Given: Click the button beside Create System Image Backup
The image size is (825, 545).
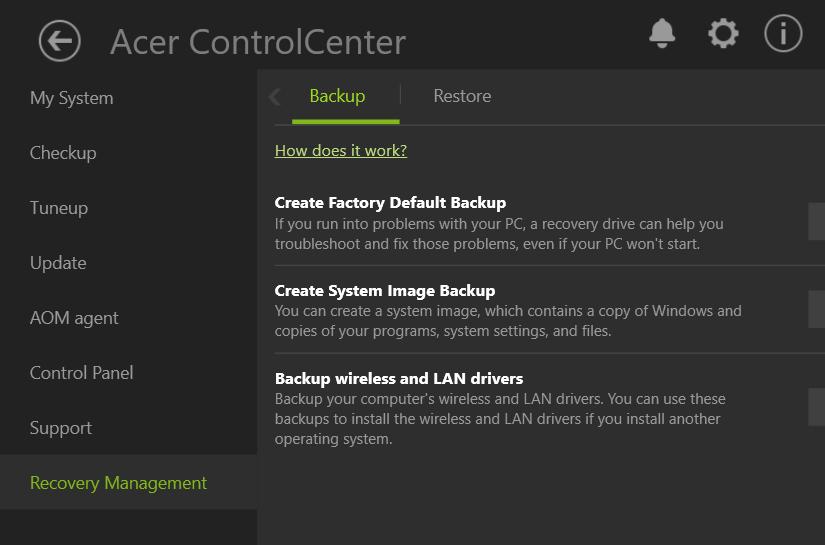Looking at the screenshot, I should 817,309.
